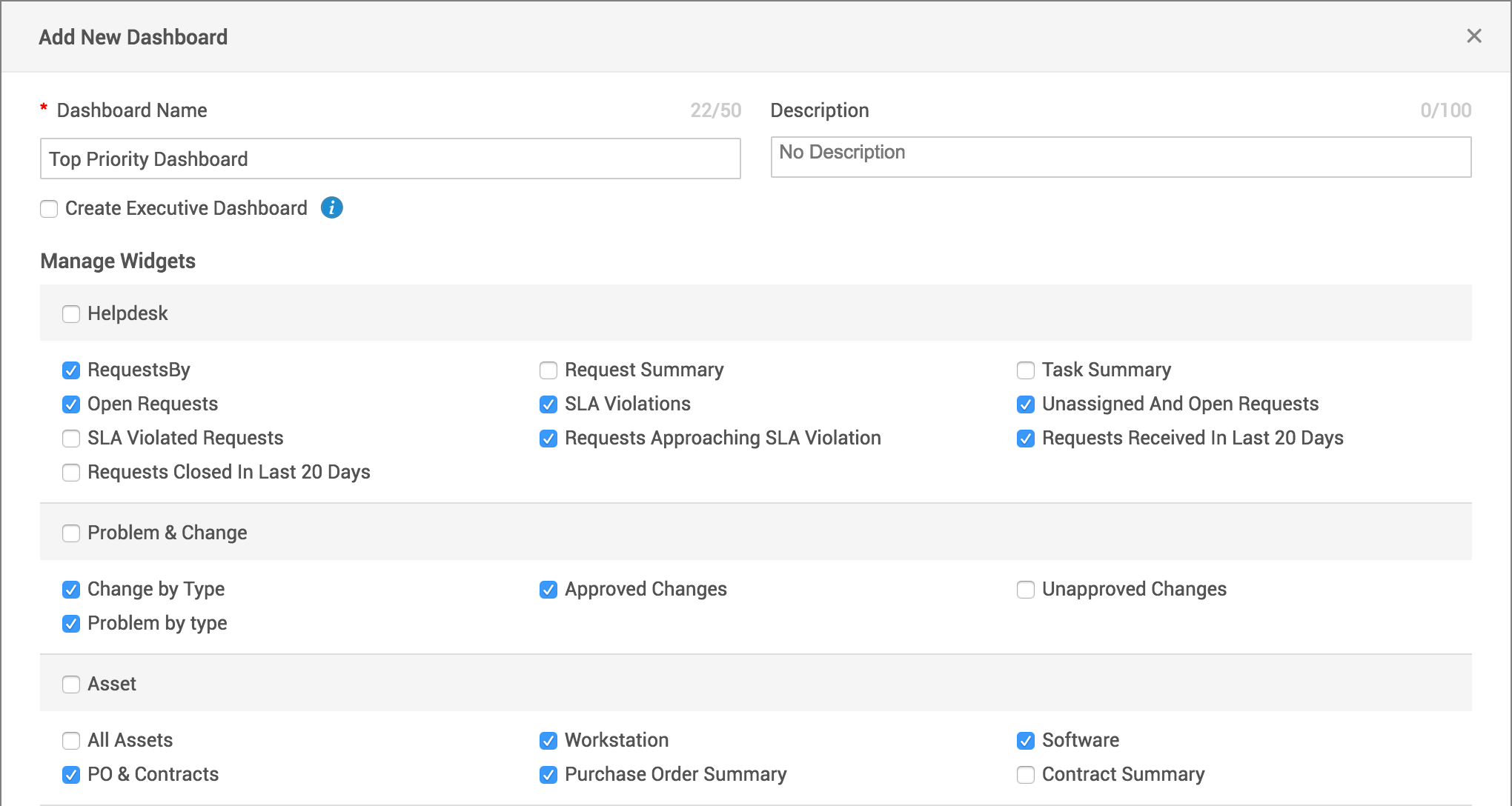Toggle the Asset group checkbox
The height and width of the screenshot is (806, 1512).
[71, 685]
